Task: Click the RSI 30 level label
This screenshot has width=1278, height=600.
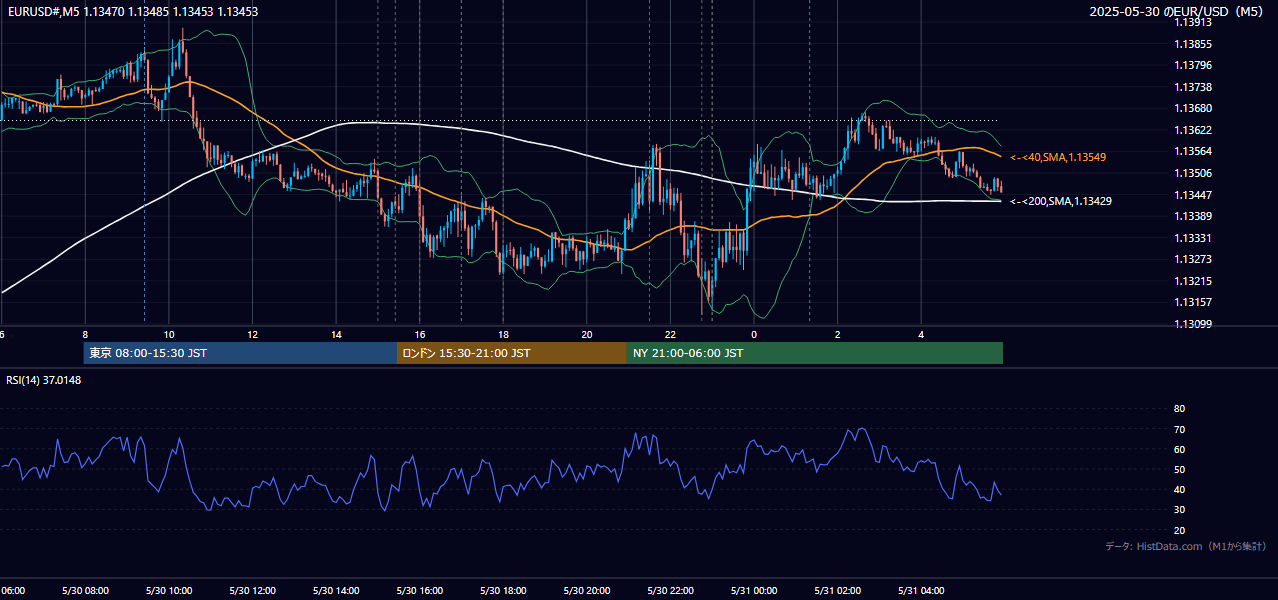Action: [x=1179, y=510]
